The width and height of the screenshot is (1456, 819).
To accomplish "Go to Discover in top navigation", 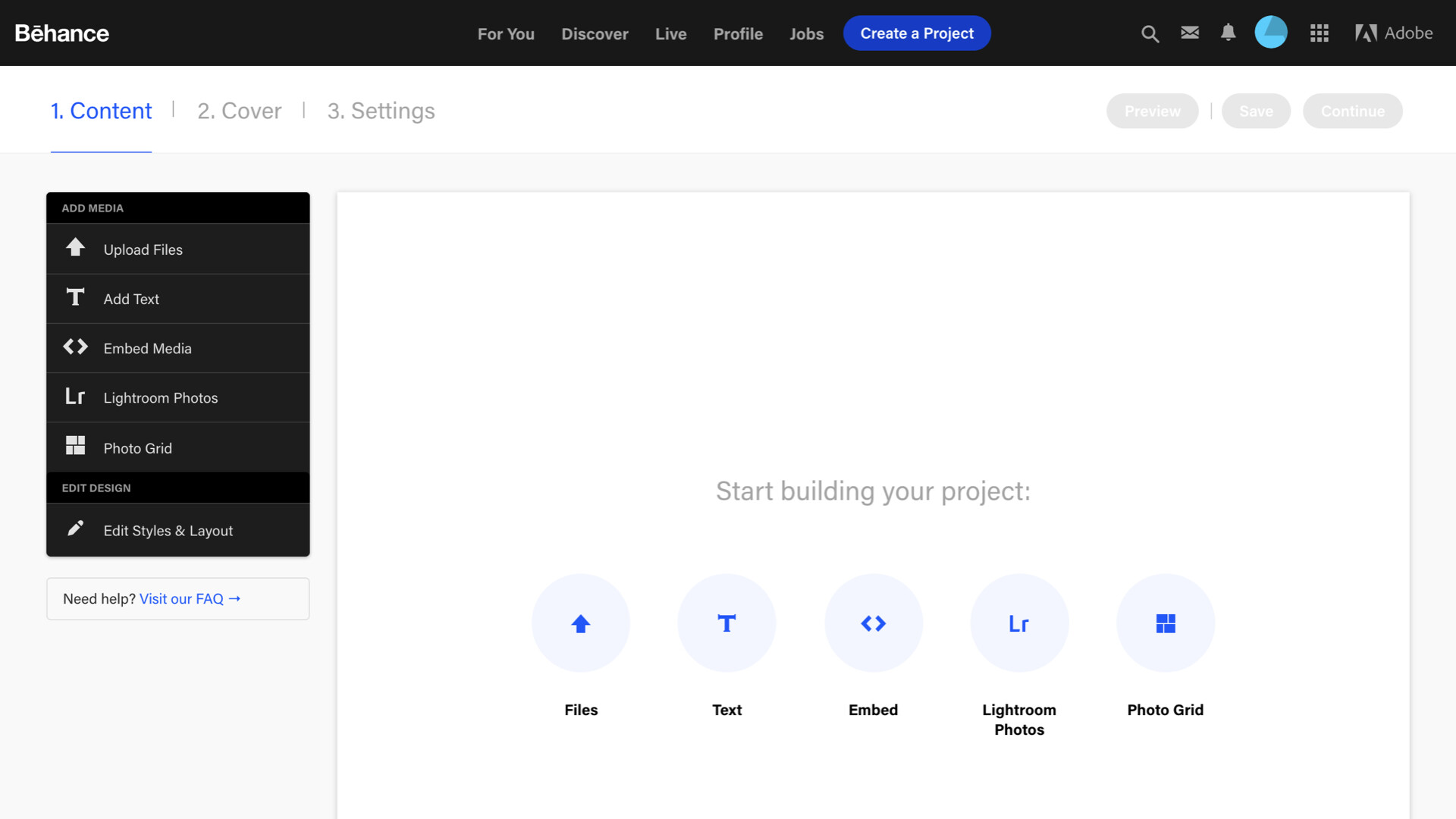I will click(x=595, y=34).
